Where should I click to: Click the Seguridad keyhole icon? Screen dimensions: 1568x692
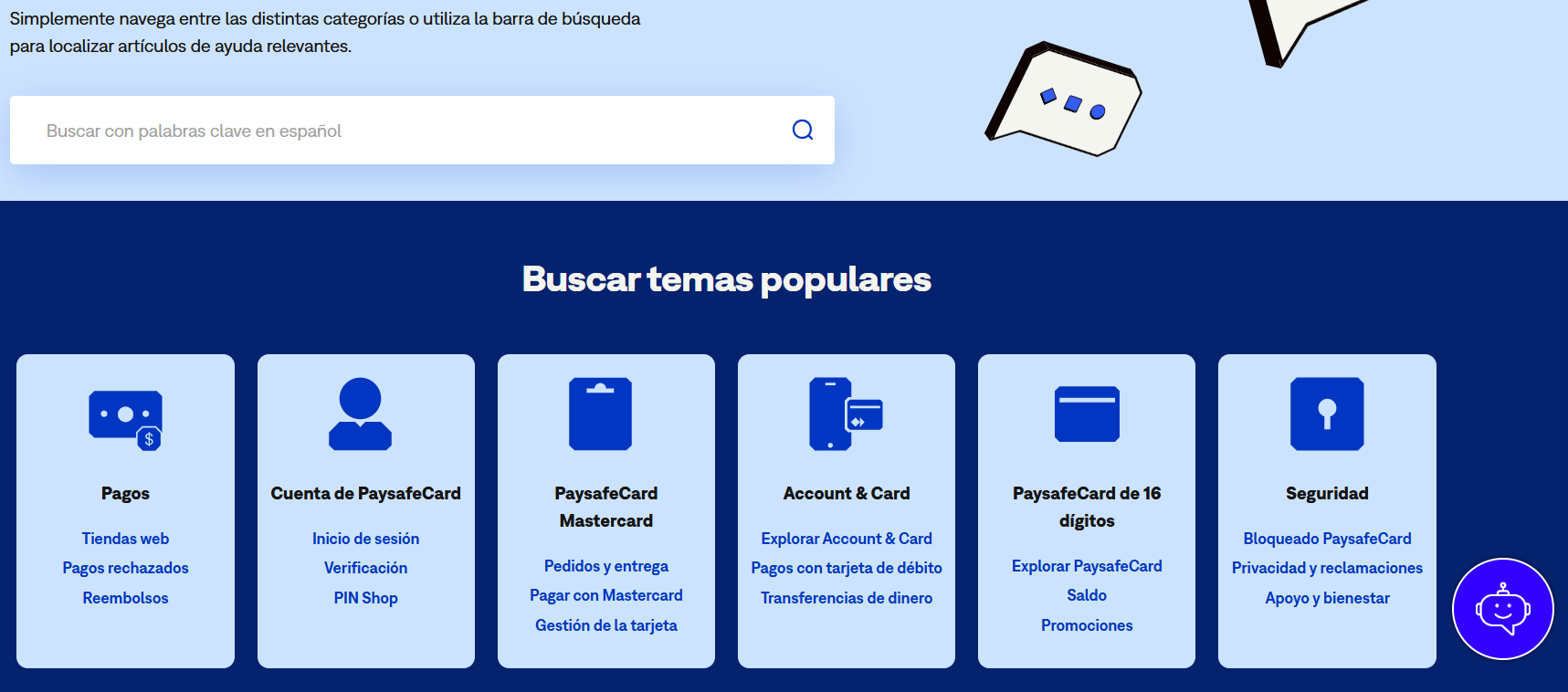1327,414
